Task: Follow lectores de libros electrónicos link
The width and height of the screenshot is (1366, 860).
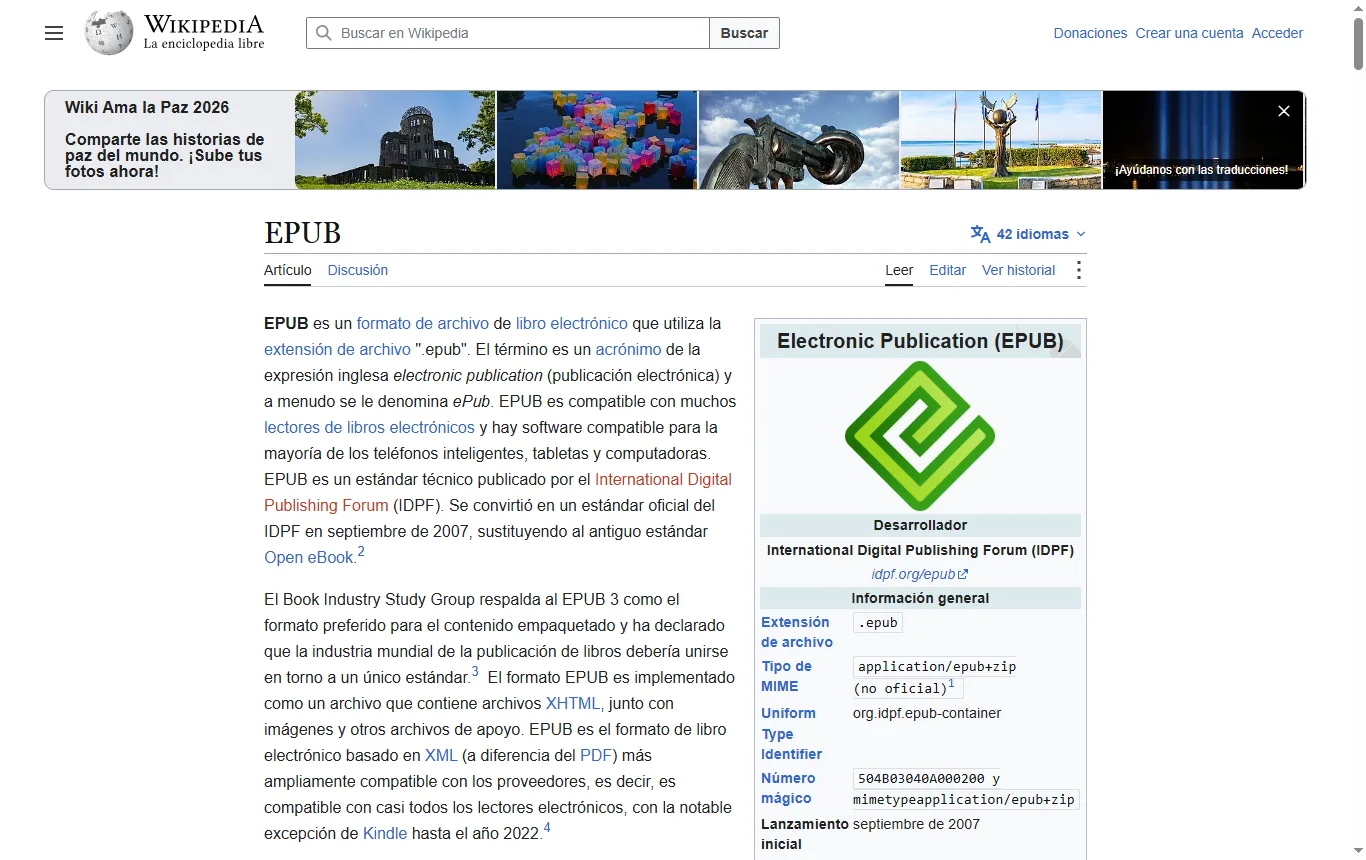Action: click(369, 427)
